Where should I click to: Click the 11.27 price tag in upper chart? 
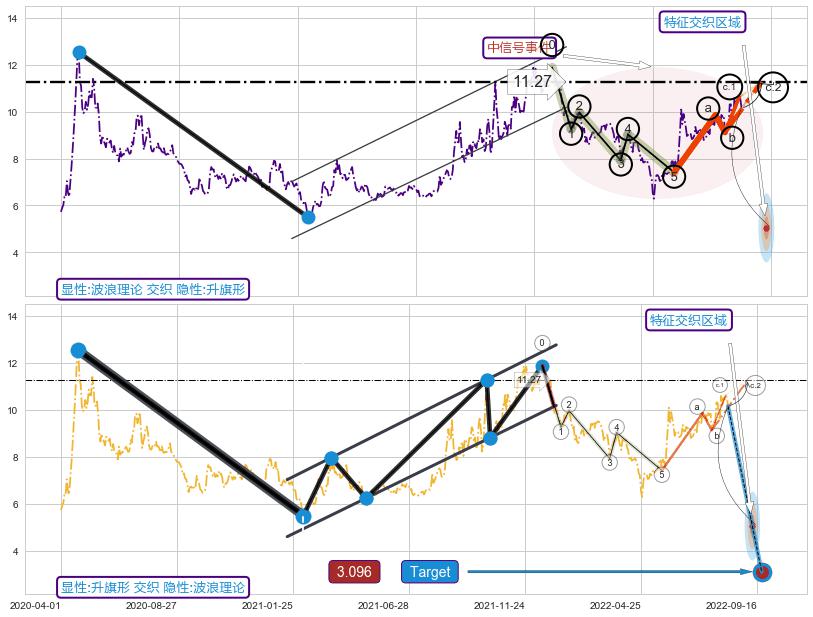pos(532,81)
